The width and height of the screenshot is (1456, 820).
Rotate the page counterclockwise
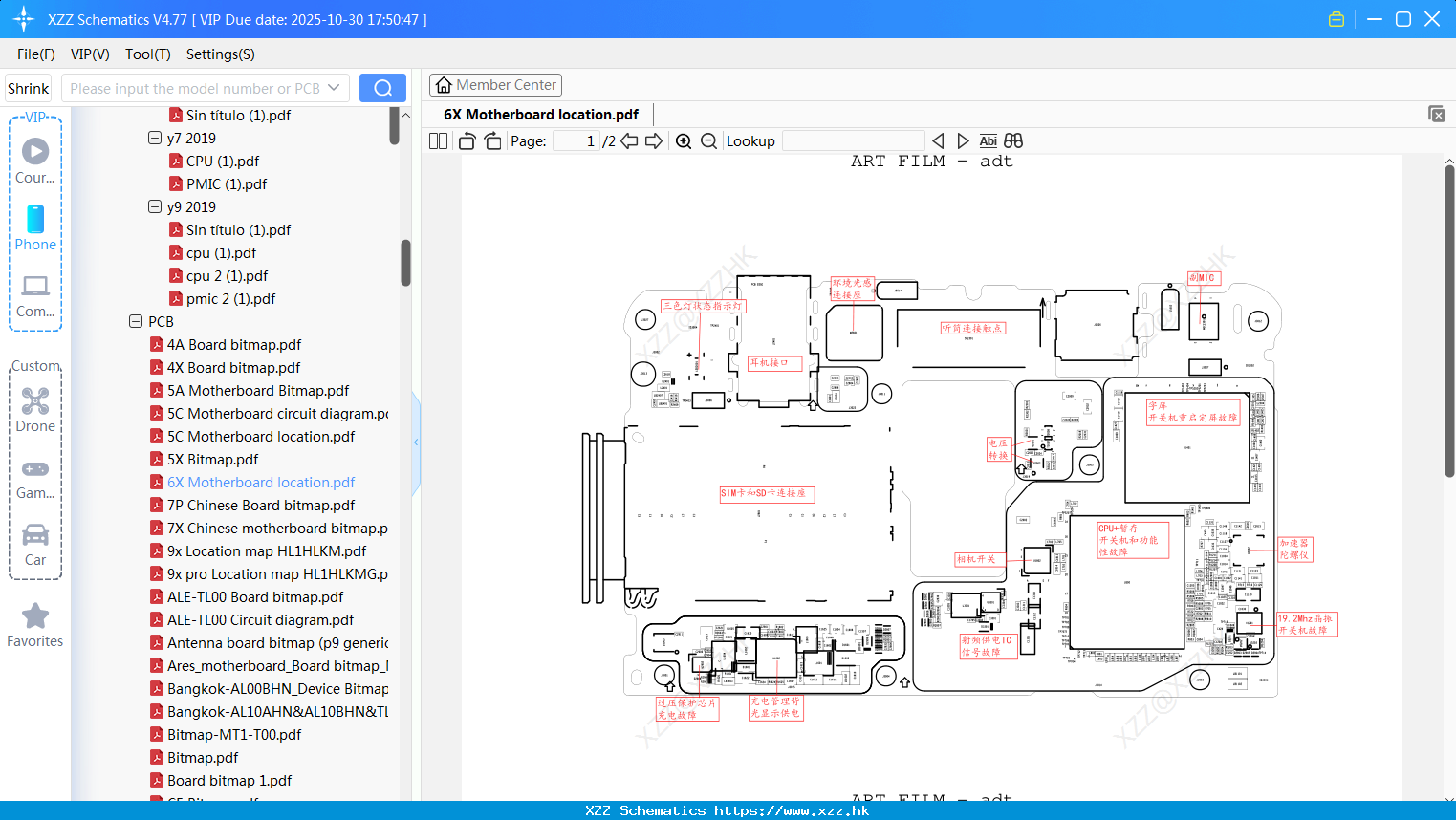(x=467, y=140)
